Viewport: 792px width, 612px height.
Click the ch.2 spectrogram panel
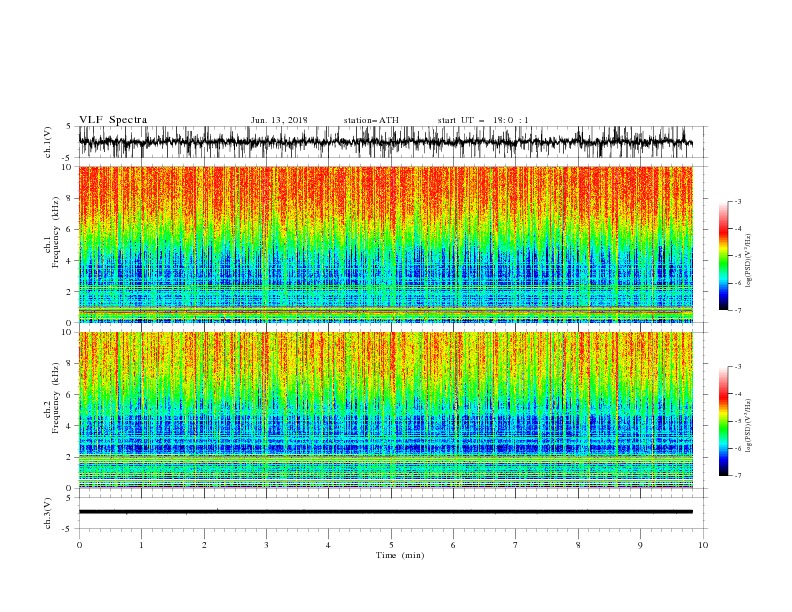385,410
